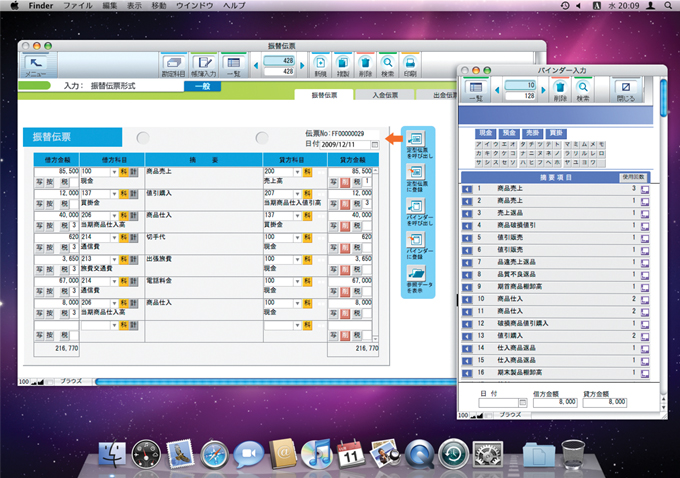
Task: Click the record number field showing 428
Action: [x=279, y=61]
